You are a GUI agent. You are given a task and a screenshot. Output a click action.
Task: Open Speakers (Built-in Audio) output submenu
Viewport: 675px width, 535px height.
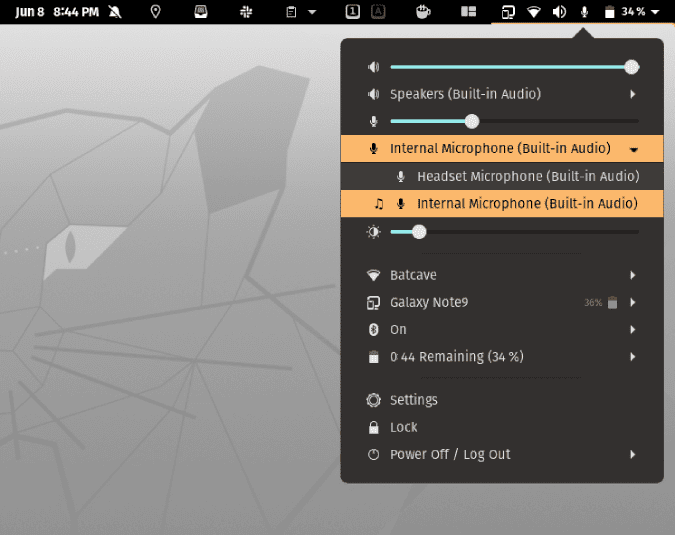point(502,94)
